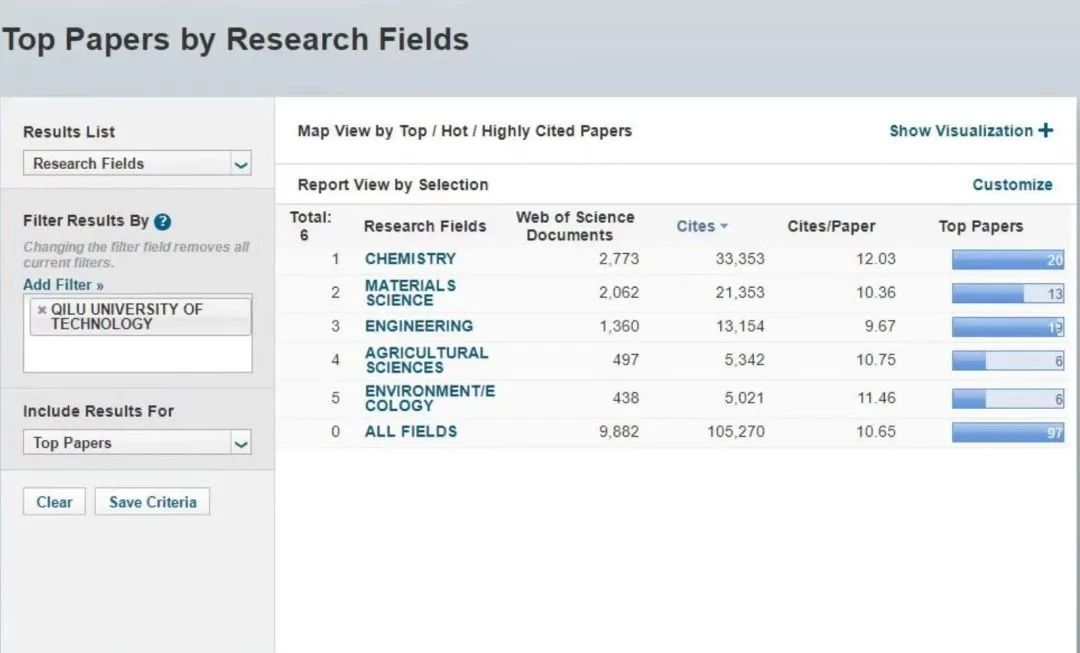Open the Top Papers include results dropdown
1080x653 pixels.
tap(240, 443)
